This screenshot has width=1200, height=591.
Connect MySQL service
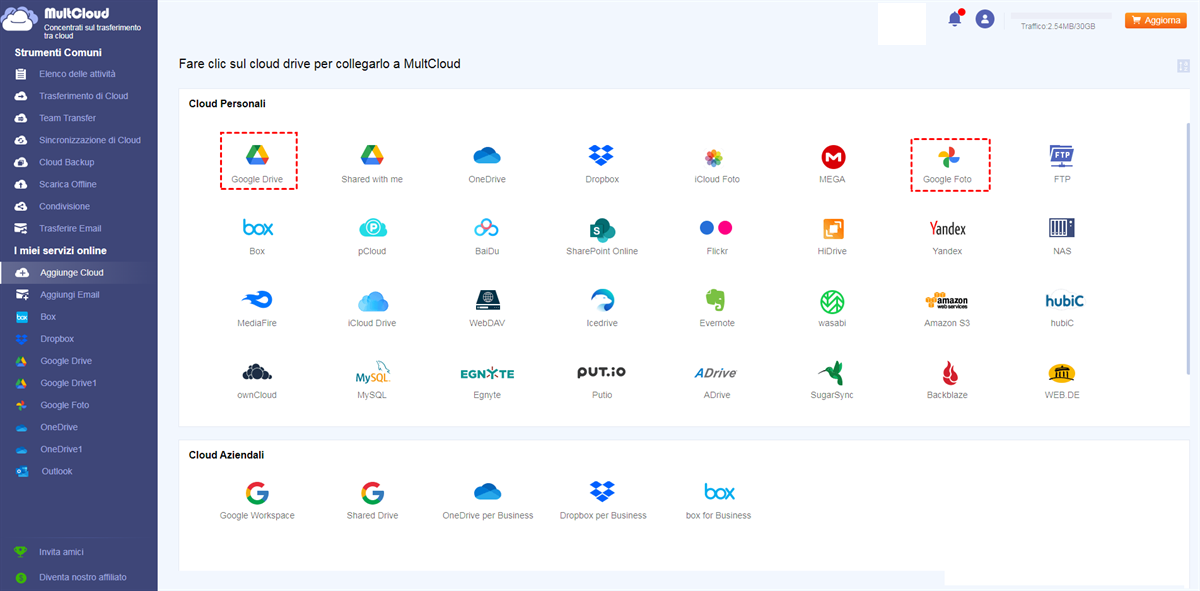[x=372, y=373]
